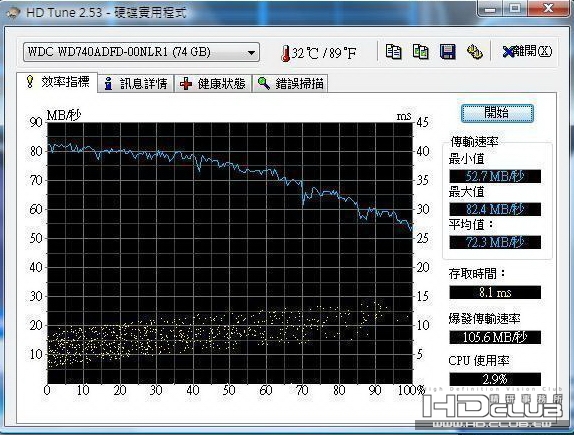
Task: Click the thermometer temperature icon
Action: 286,53
